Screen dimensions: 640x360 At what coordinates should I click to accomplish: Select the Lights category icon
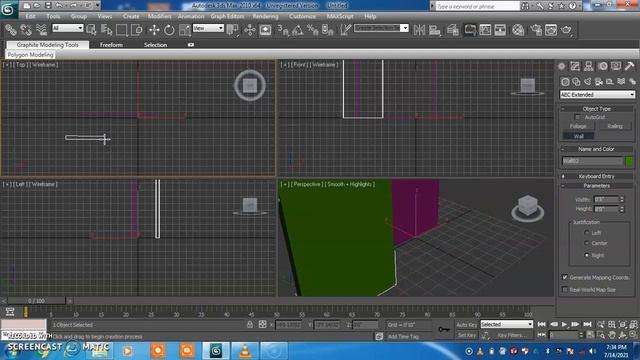coord(587,82)
